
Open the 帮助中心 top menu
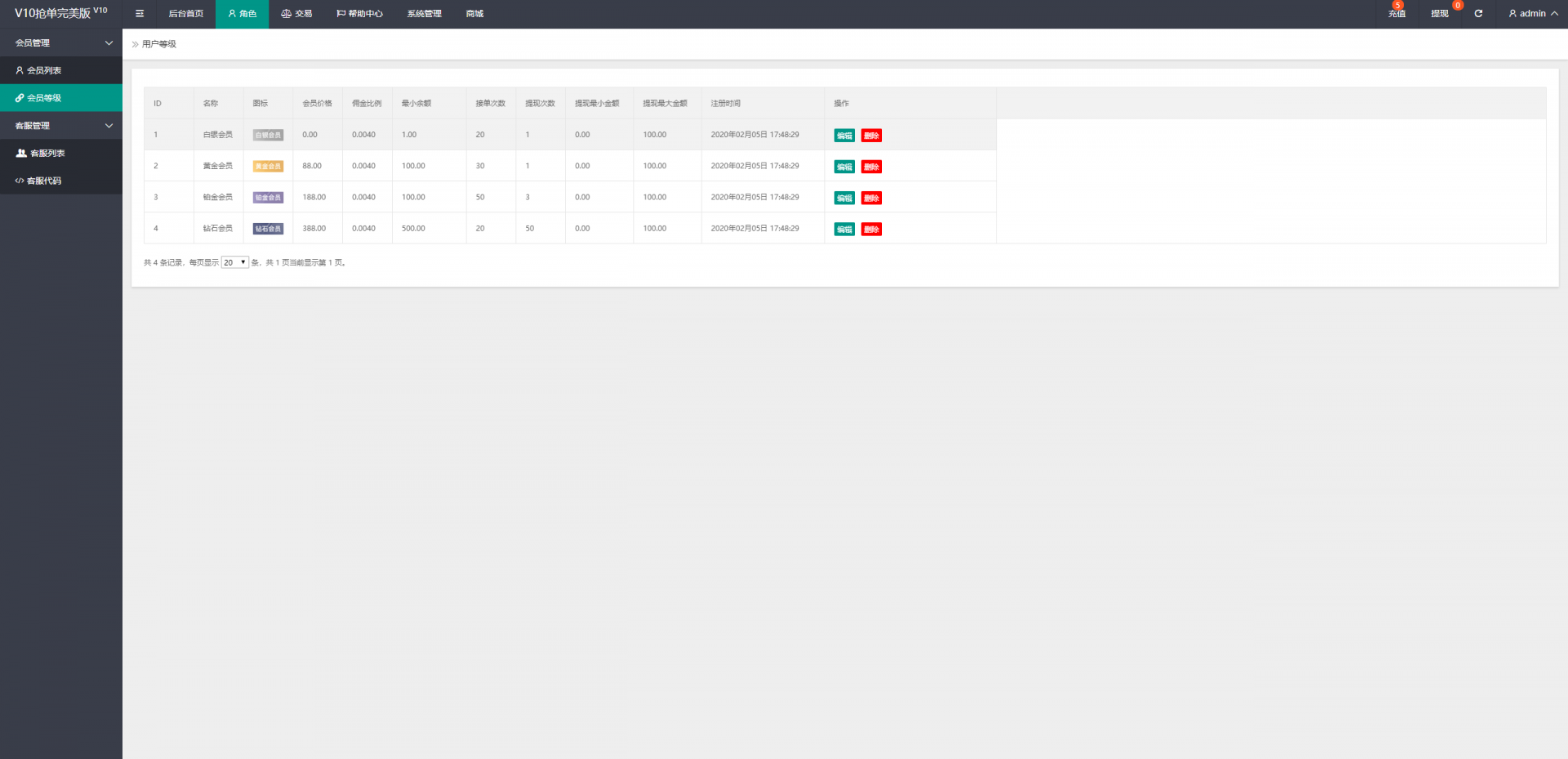359,14
